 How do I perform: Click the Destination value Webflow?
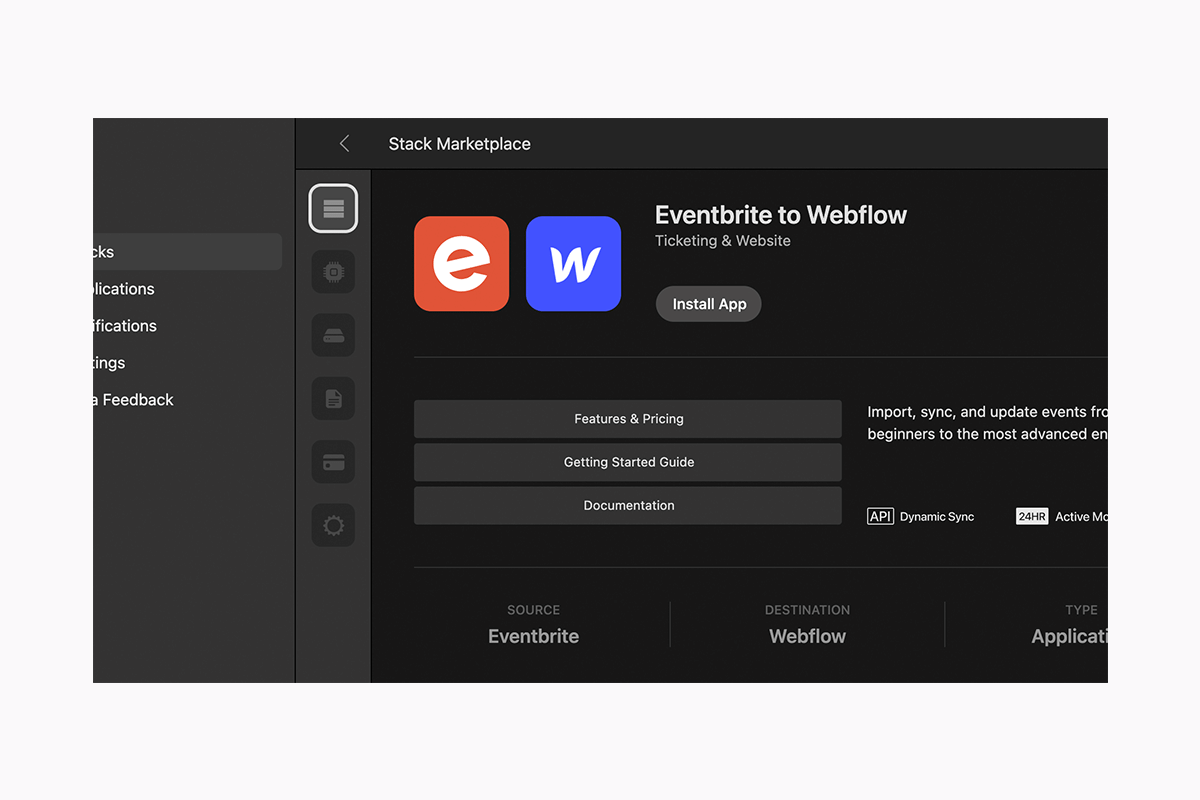click(807, 636)
